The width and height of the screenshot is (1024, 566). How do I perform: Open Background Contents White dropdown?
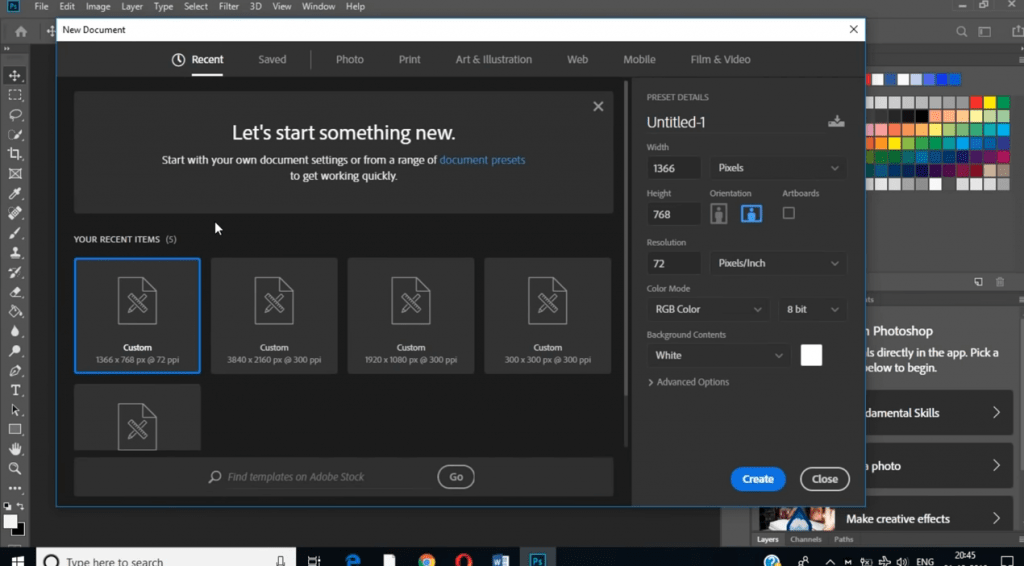(x=718, y=355)
